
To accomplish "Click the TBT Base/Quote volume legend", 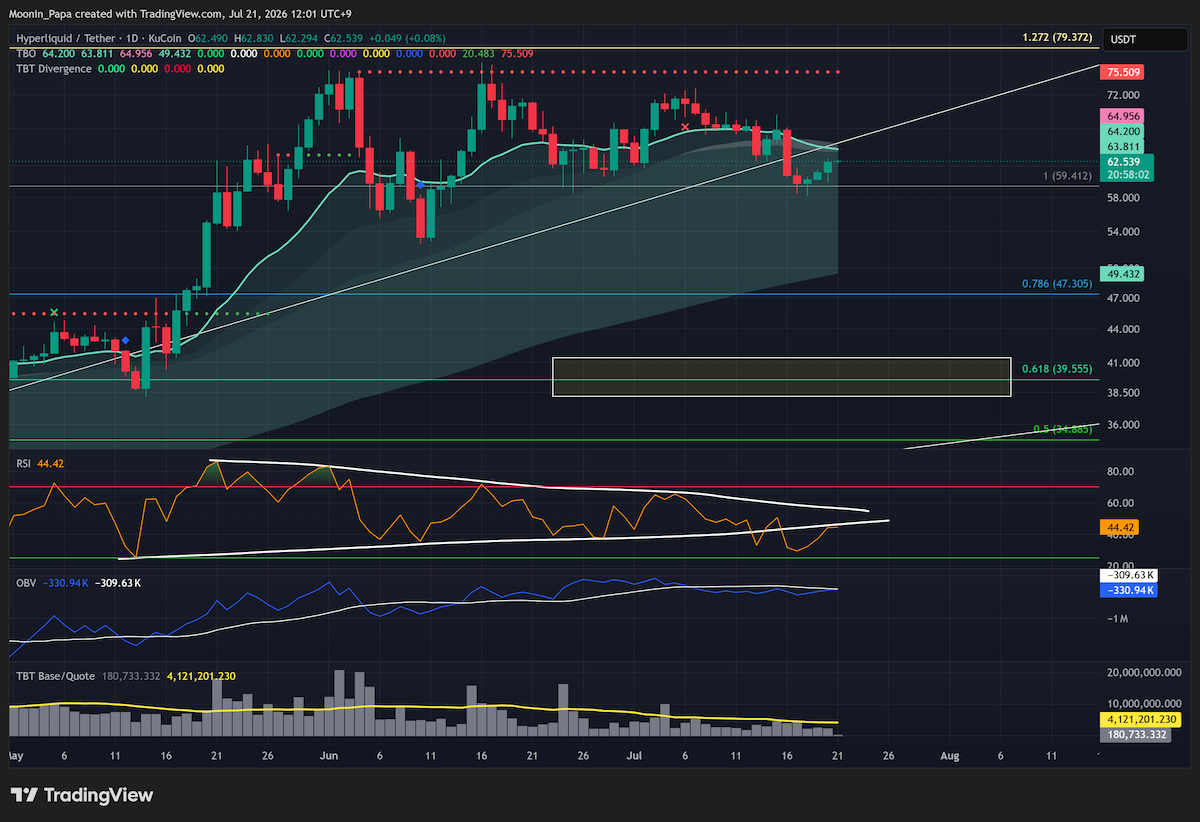I will pyautogui.click(x=56, y=676).
